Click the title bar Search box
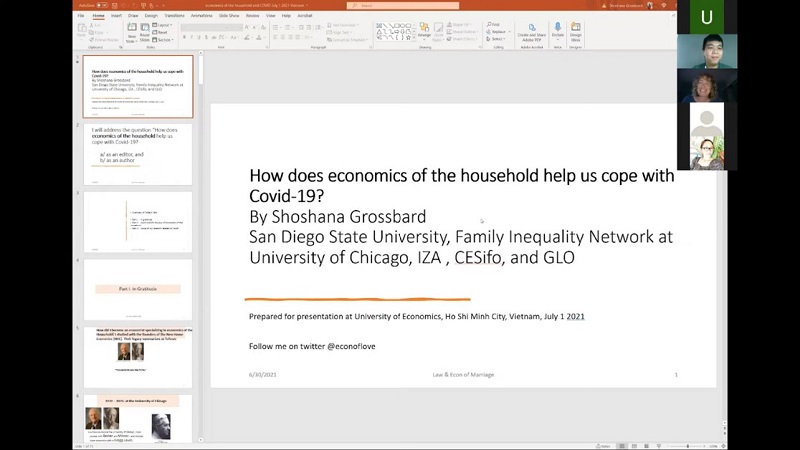Viewport: 800px width, 450px height. (403, 5)
